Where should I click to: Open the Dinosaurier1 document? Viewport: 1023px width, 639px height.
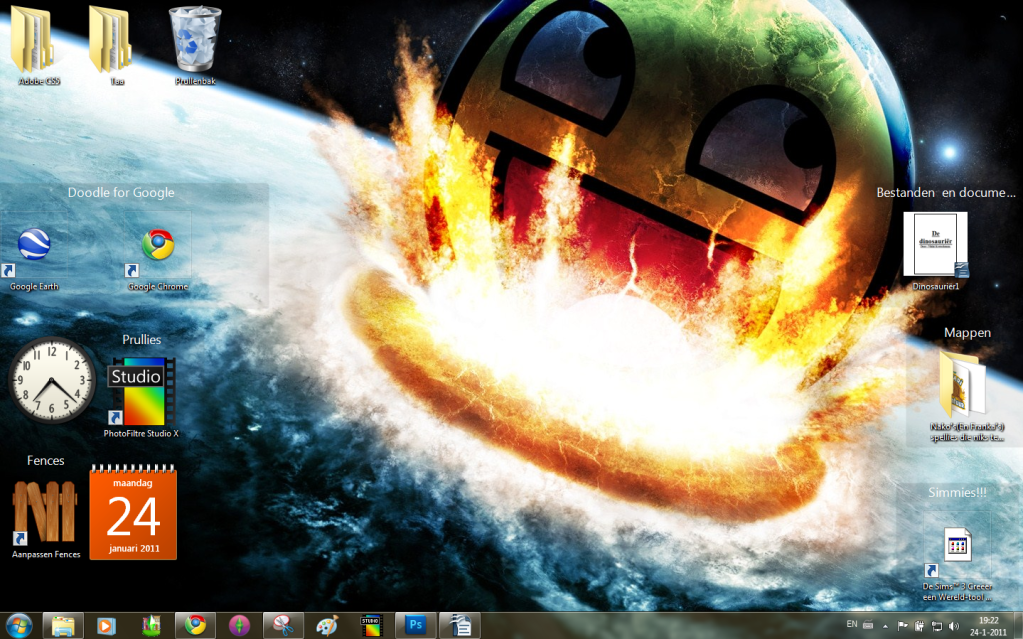coord(936,251)
